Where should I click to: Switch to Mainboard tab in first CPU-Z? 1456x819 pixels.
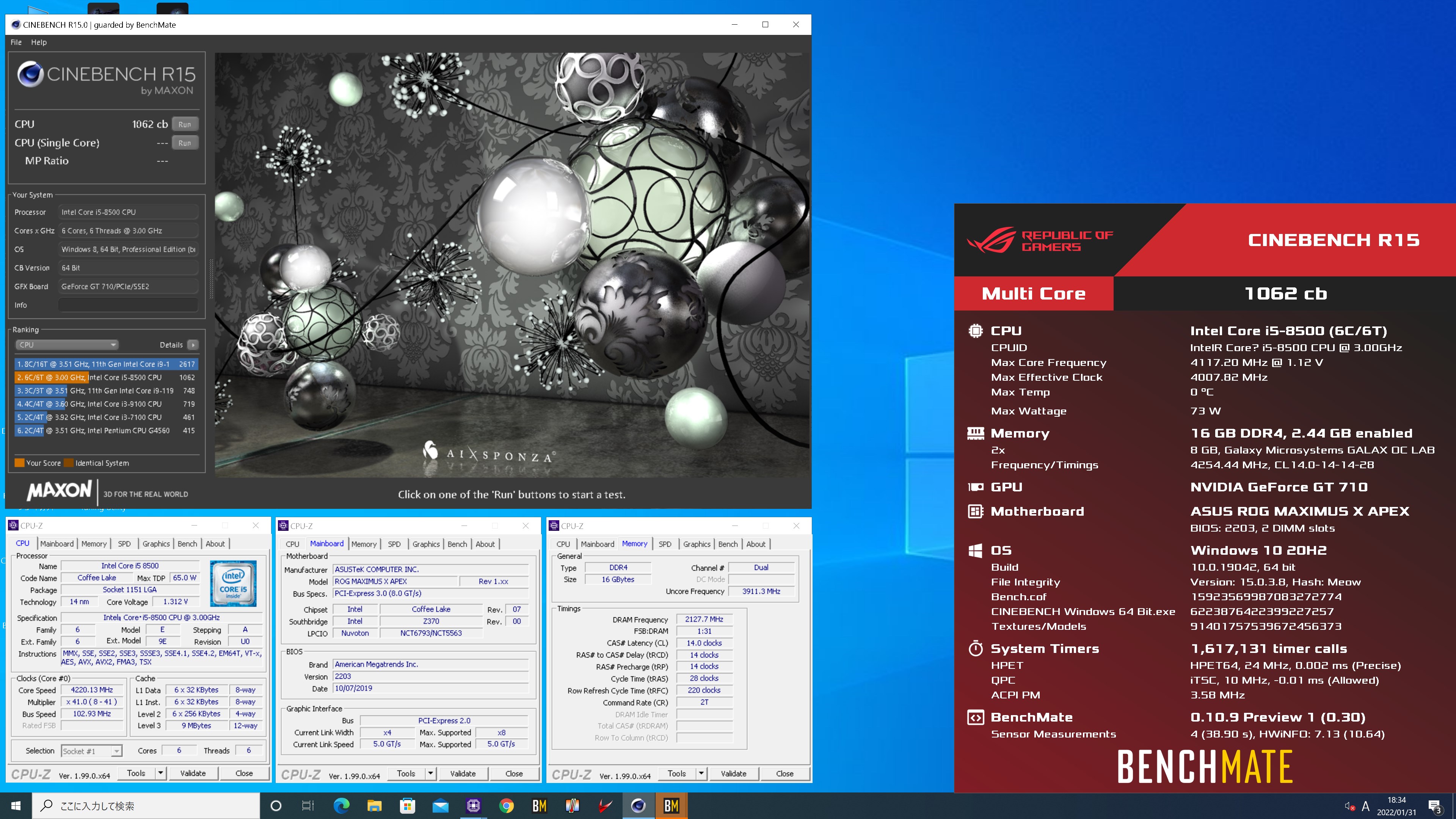point(56,544)
